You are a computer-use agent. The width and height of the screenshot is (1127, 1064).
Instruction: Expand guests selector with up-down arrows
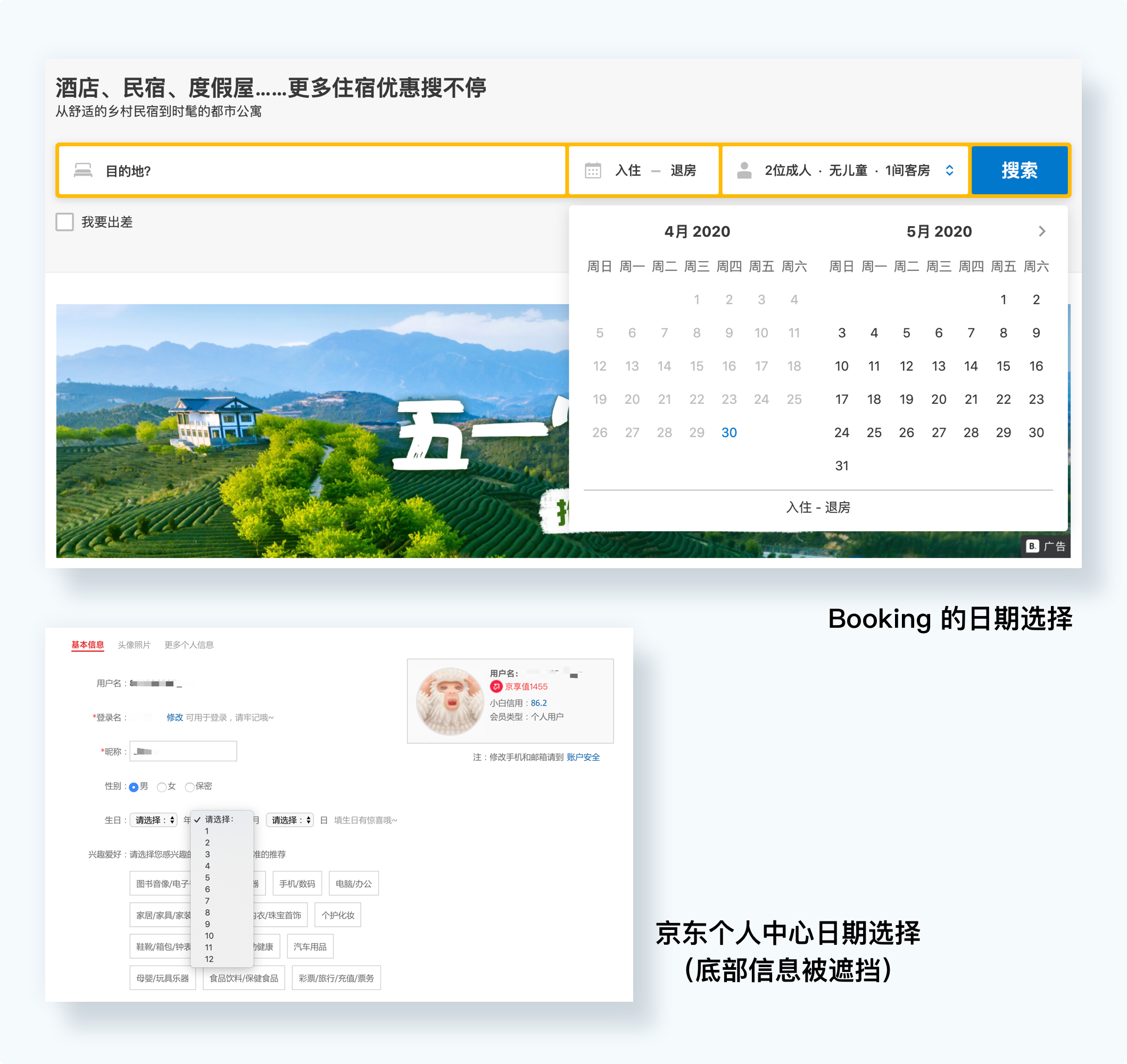pos(949,170)
